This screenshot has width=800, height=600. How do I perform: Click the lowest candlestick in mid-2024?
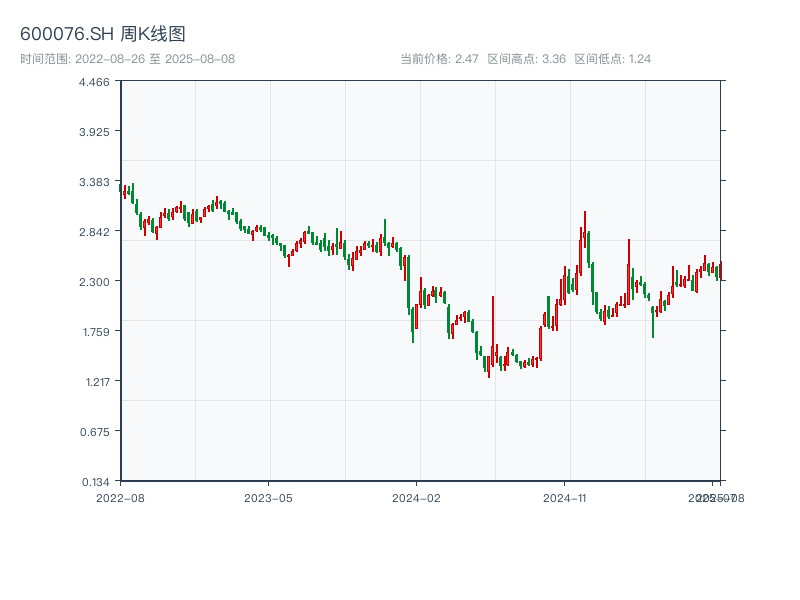[x=489, y=366]
